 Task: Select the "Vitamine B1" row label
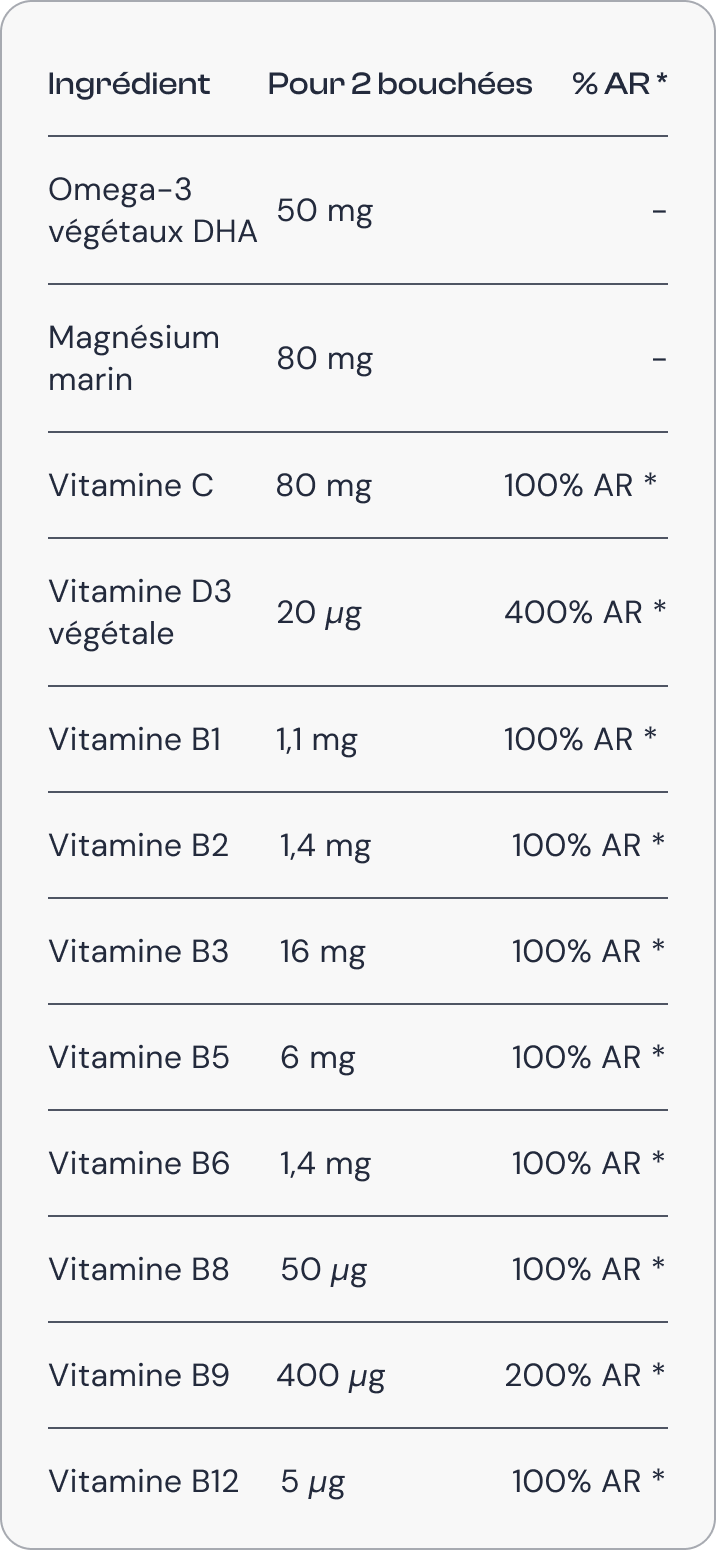[134, 740]
